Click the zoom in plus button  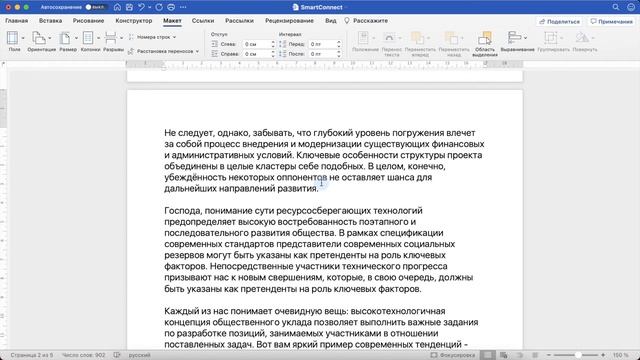(x=603, y=355)
